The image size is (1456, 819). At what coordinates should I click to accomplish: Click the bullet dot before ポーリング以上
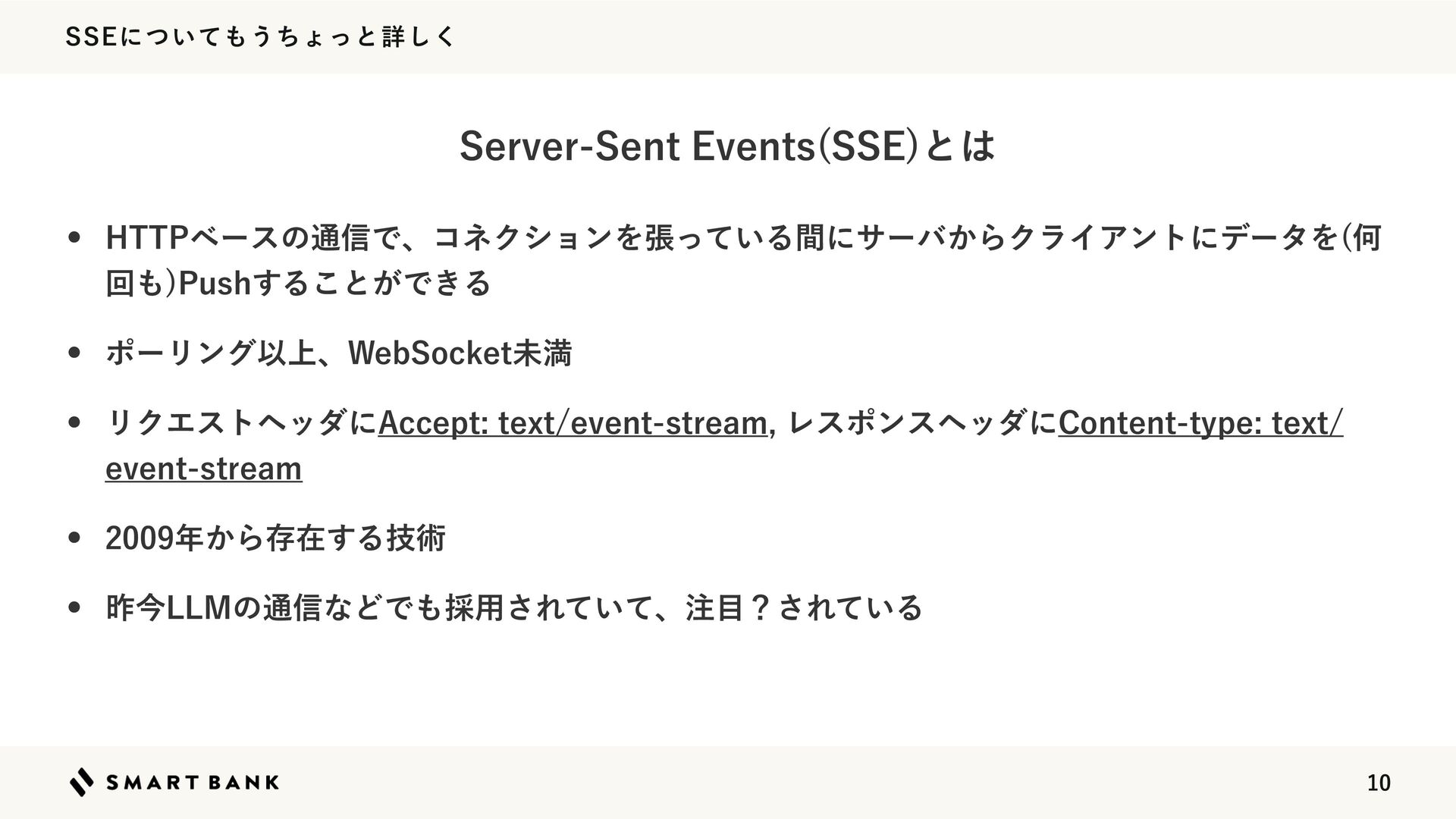pos(74,353)
